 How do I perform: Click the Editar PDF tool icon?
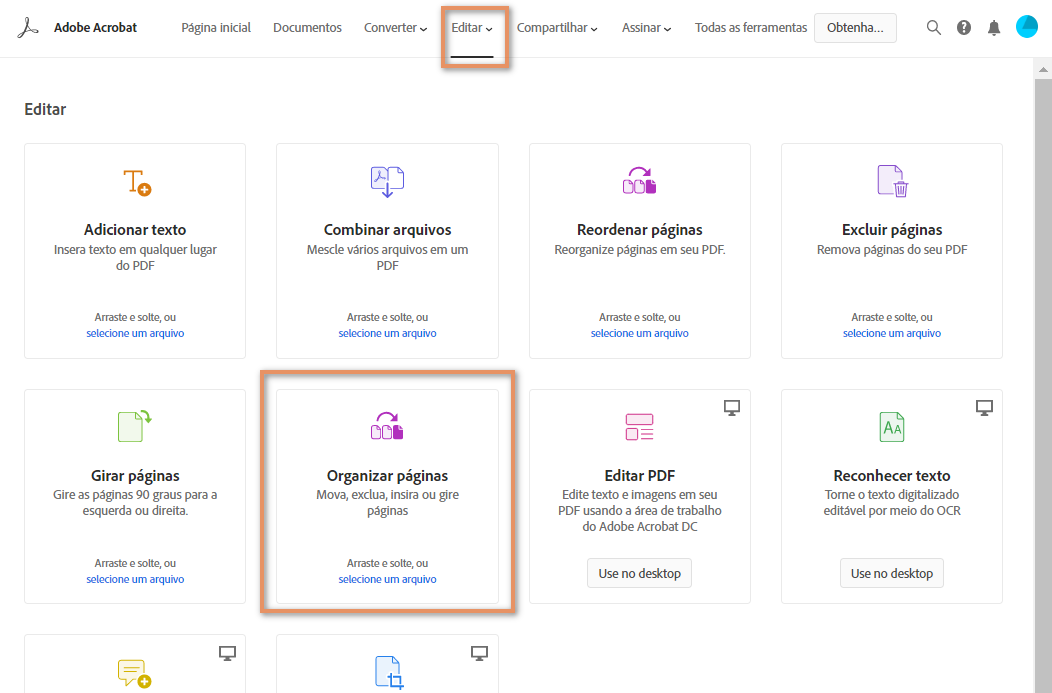tap(639, 427)
